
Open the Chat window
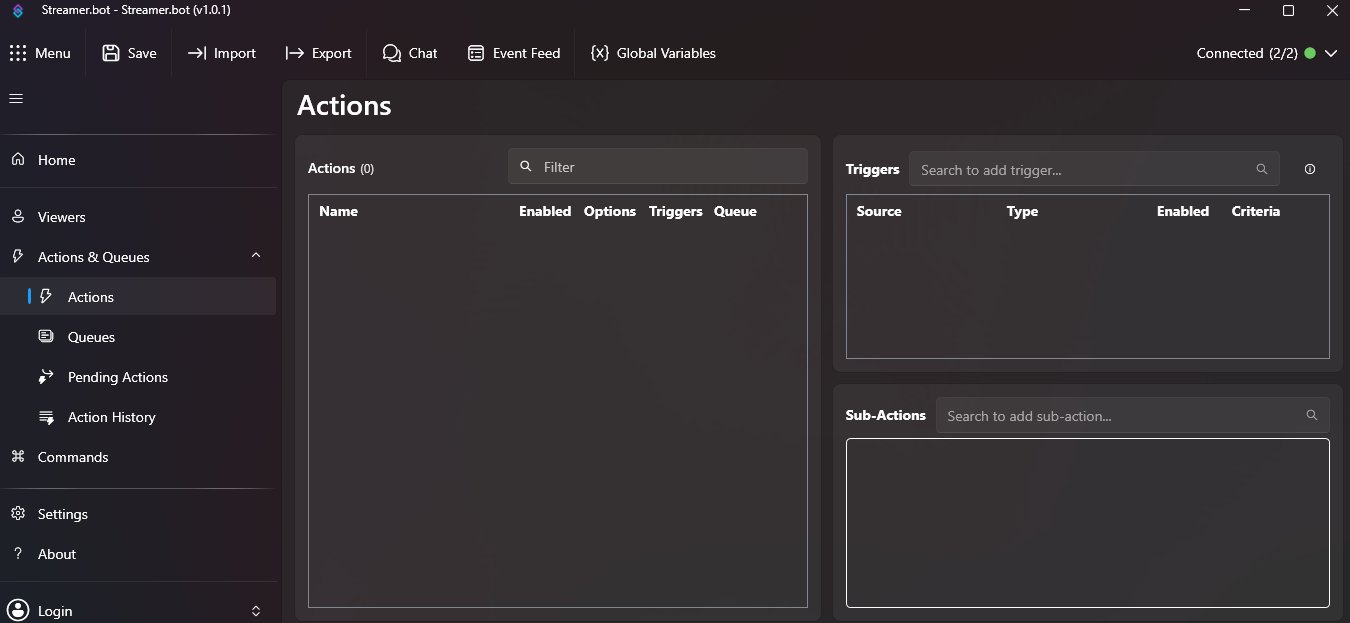410,53
